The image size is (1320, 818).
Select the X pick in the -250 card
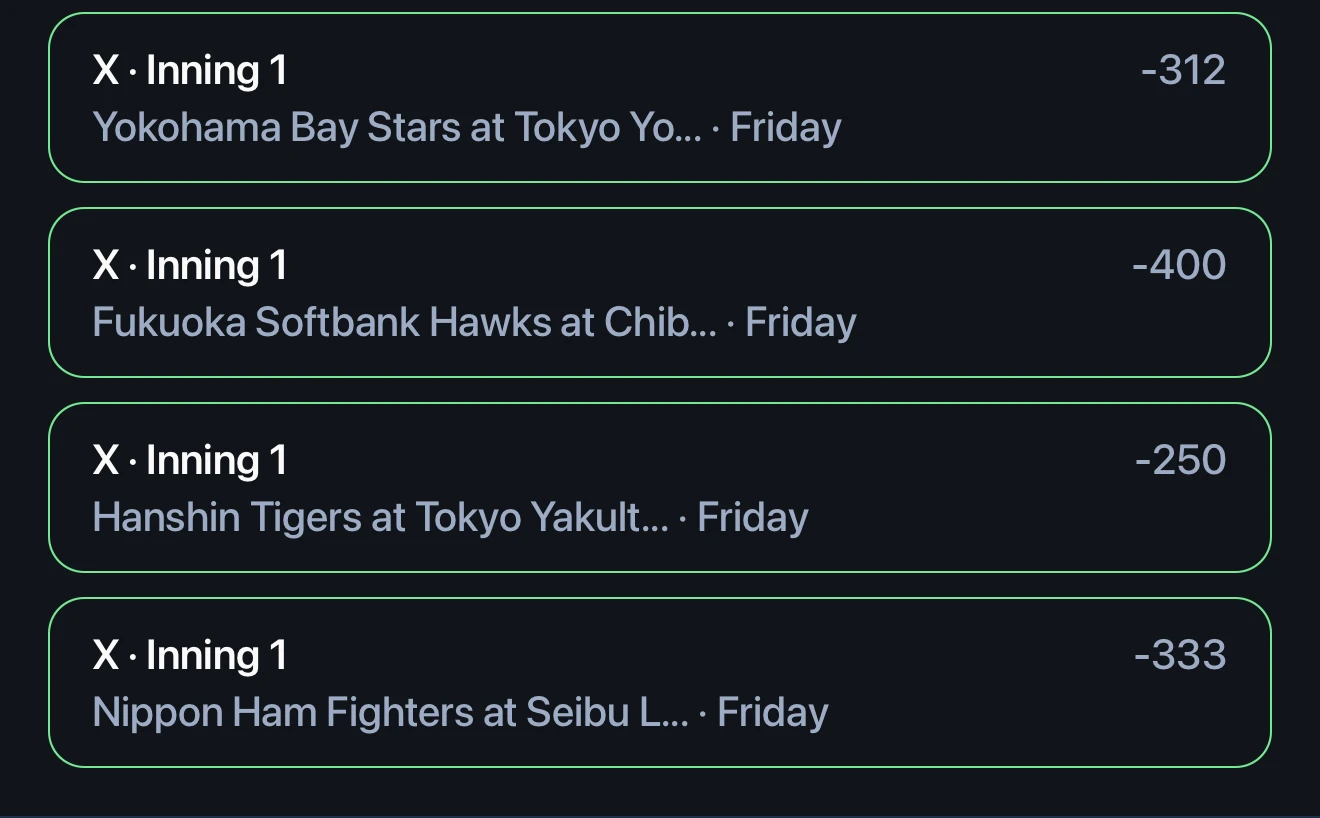106,460
